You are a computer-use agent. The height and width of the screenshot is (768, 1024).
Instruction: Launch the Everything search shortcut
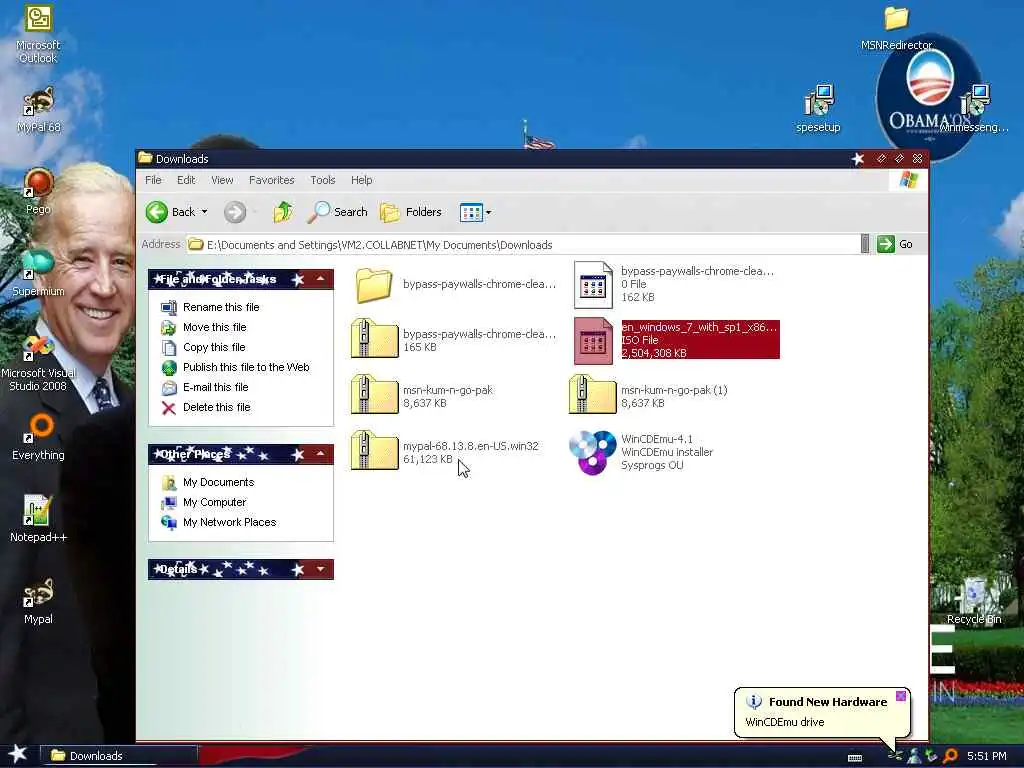click(x=38, y=436)
